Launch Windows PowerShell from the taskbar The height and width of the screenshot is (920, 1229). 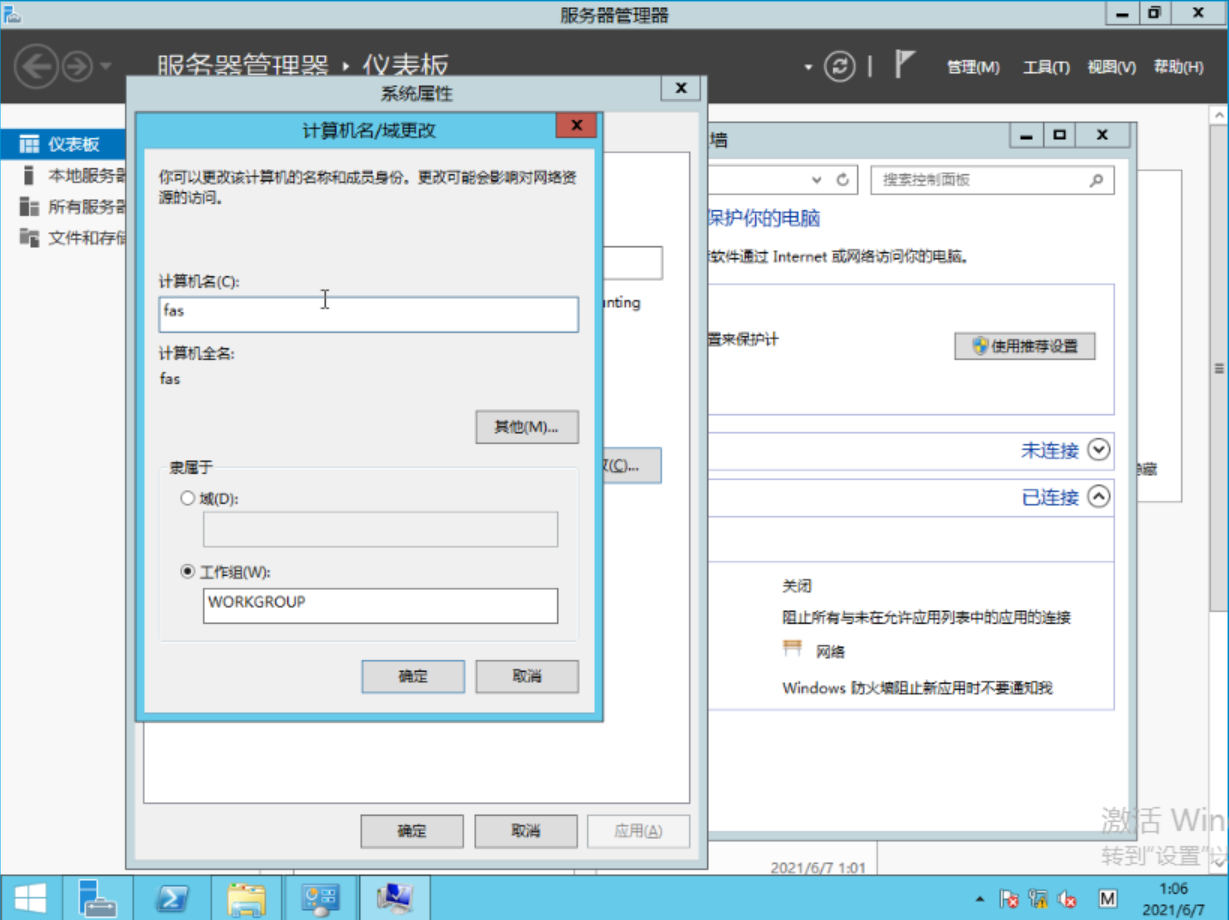(172, 898)
